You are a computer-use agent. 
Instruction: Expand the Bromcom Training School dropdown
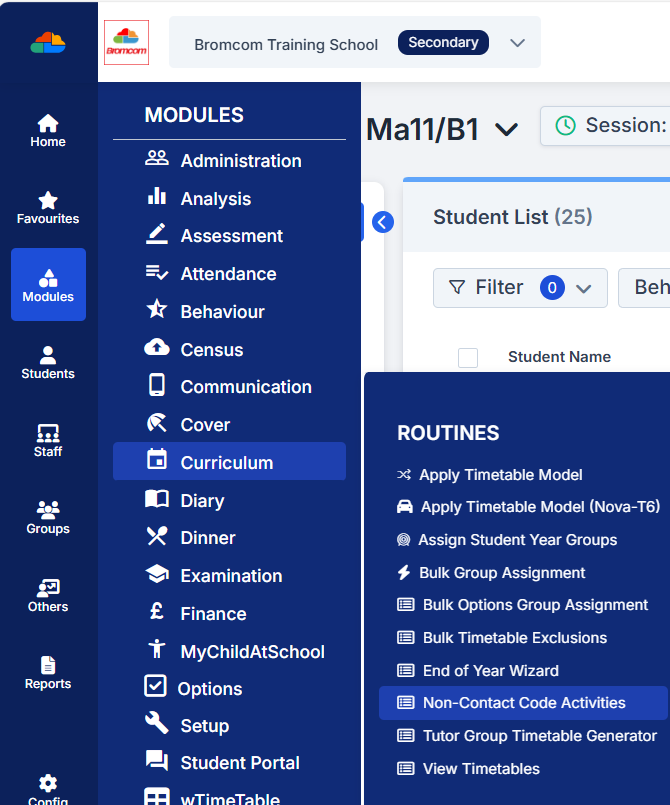click(x=517, y=43)
